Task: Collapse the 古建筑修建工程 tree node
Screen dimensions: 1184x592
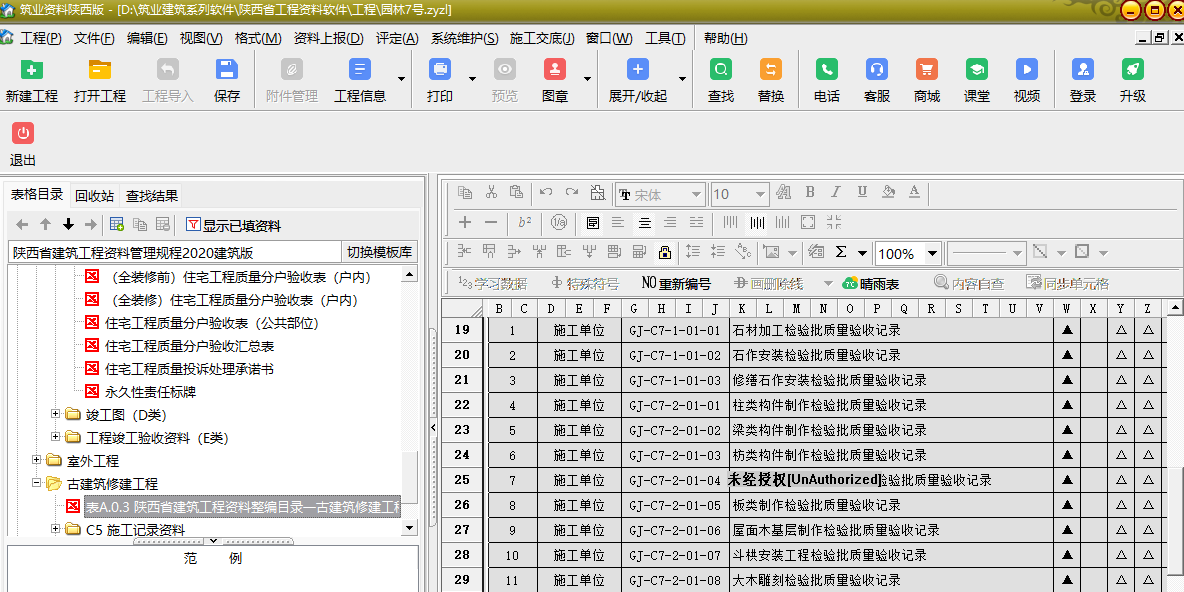Action: pos(38,484)
